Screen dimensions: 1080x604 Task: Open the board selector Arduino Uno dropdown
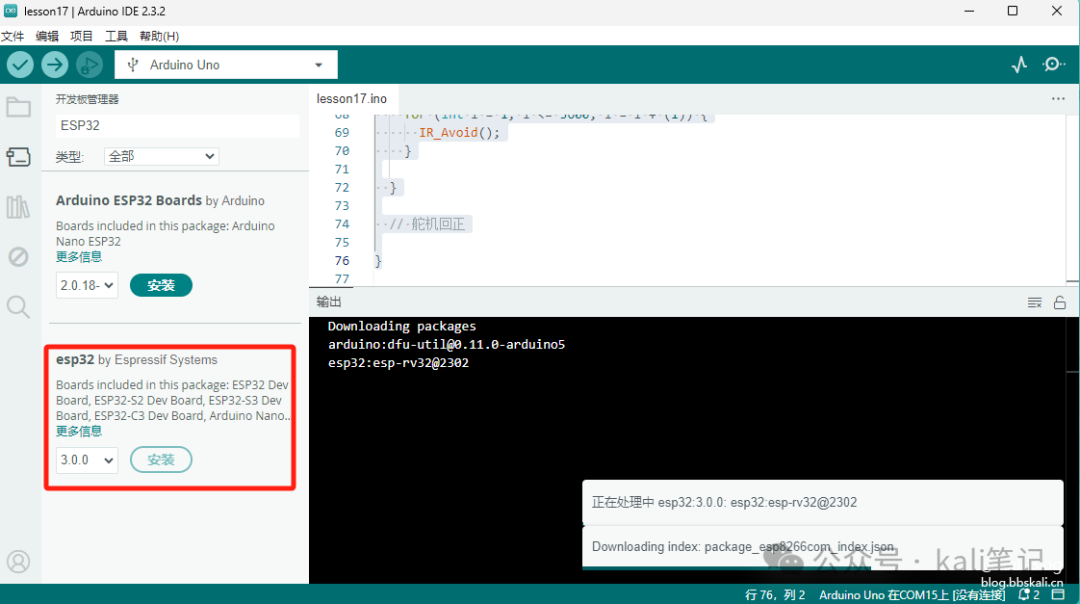(226, 65)
